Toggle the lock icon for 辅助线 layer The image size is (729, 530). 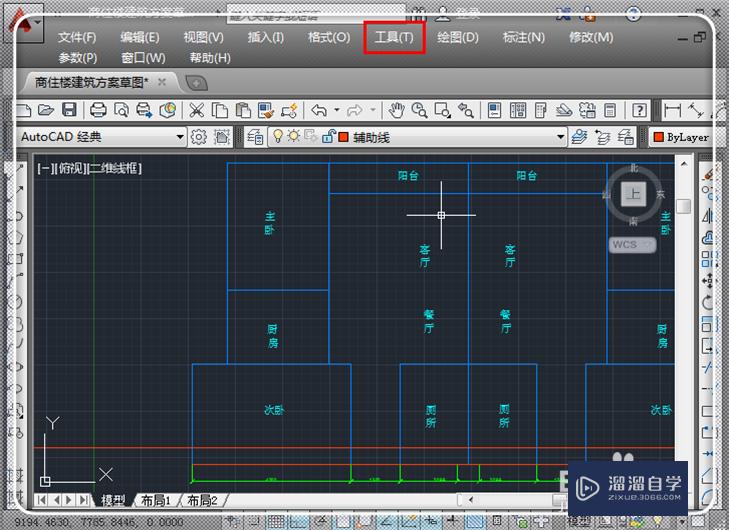coord(328,137)
